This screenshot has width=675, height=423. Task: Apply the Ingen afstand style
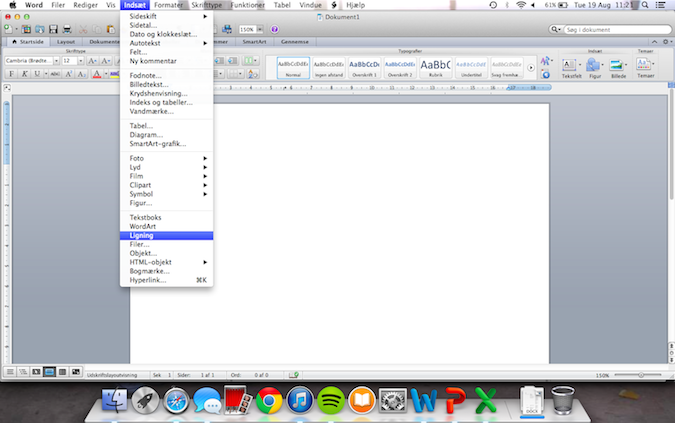[328, 68]
